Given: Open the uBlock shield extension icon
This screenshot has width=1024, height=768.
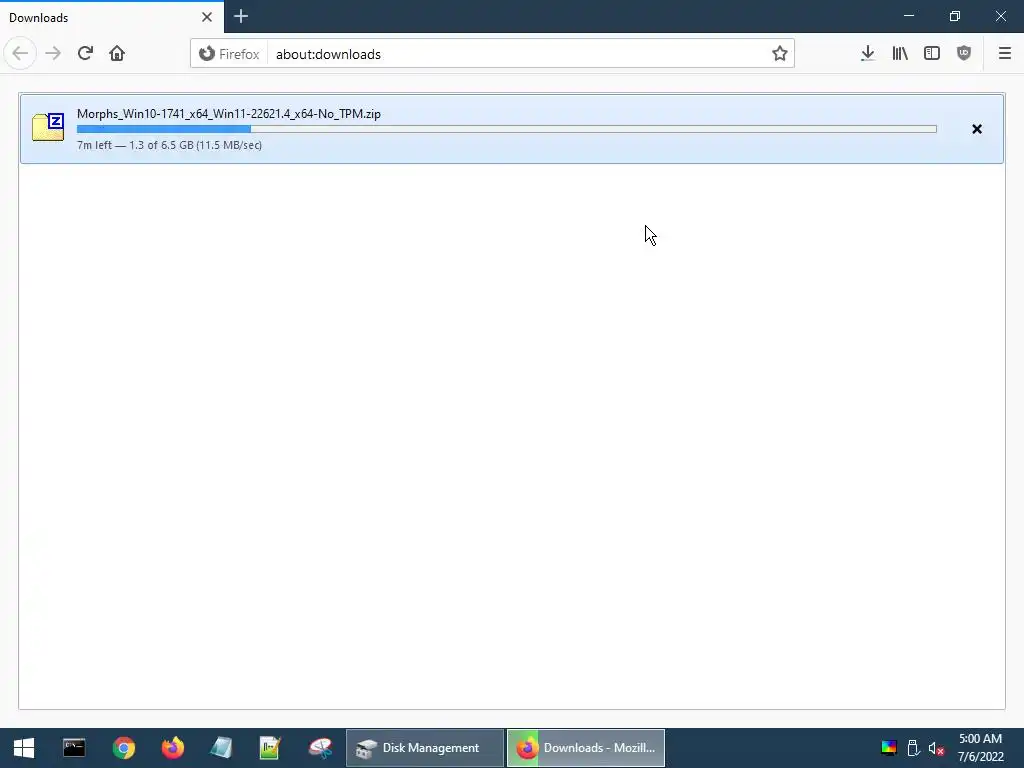Looking at the screenshot, I should coord(964,54).
